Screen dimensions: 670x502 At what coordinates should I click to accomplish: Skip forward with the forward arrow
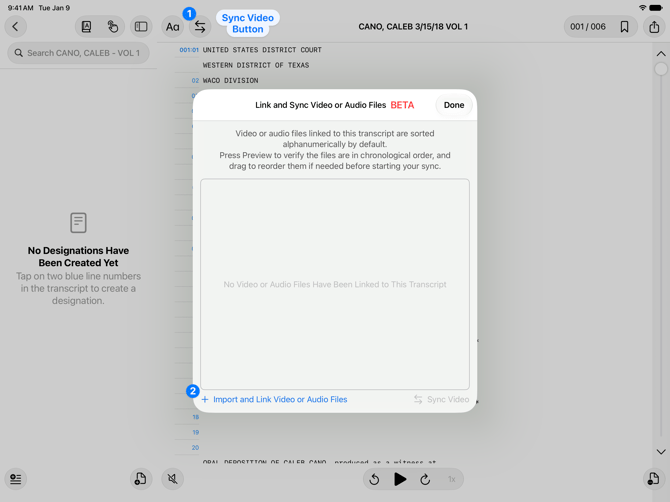click(x=425, y=479)
